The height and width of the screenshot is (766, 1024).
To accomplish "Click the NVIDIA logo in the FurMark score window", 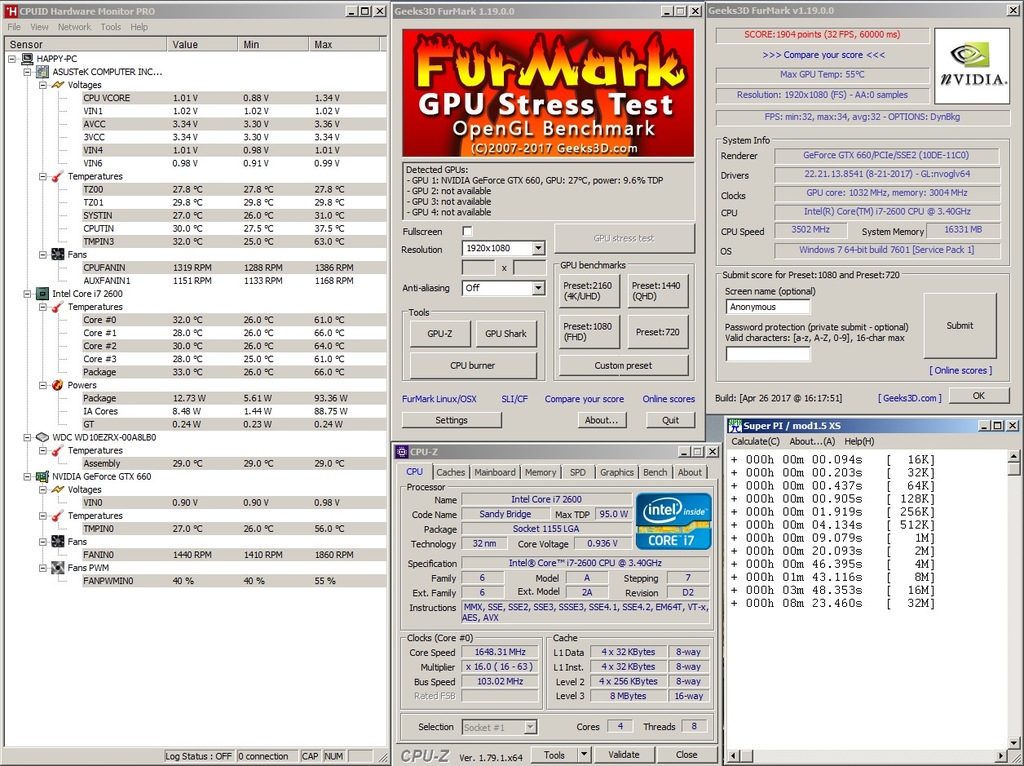I will coord(972,65).
